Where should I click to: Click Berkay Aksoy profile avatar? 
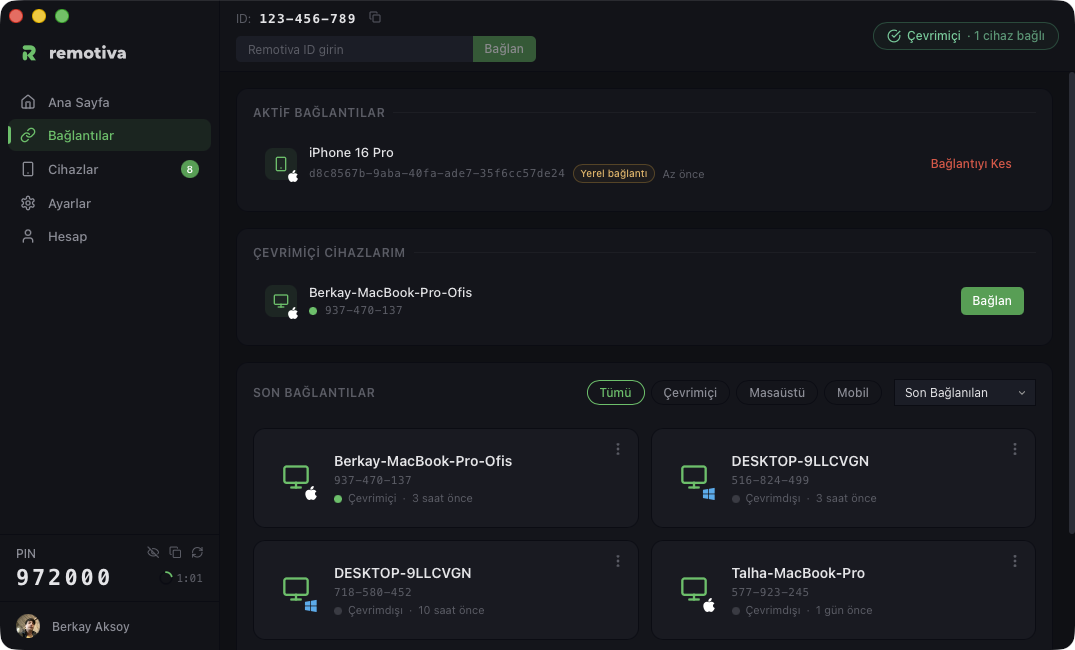(28, 626)
